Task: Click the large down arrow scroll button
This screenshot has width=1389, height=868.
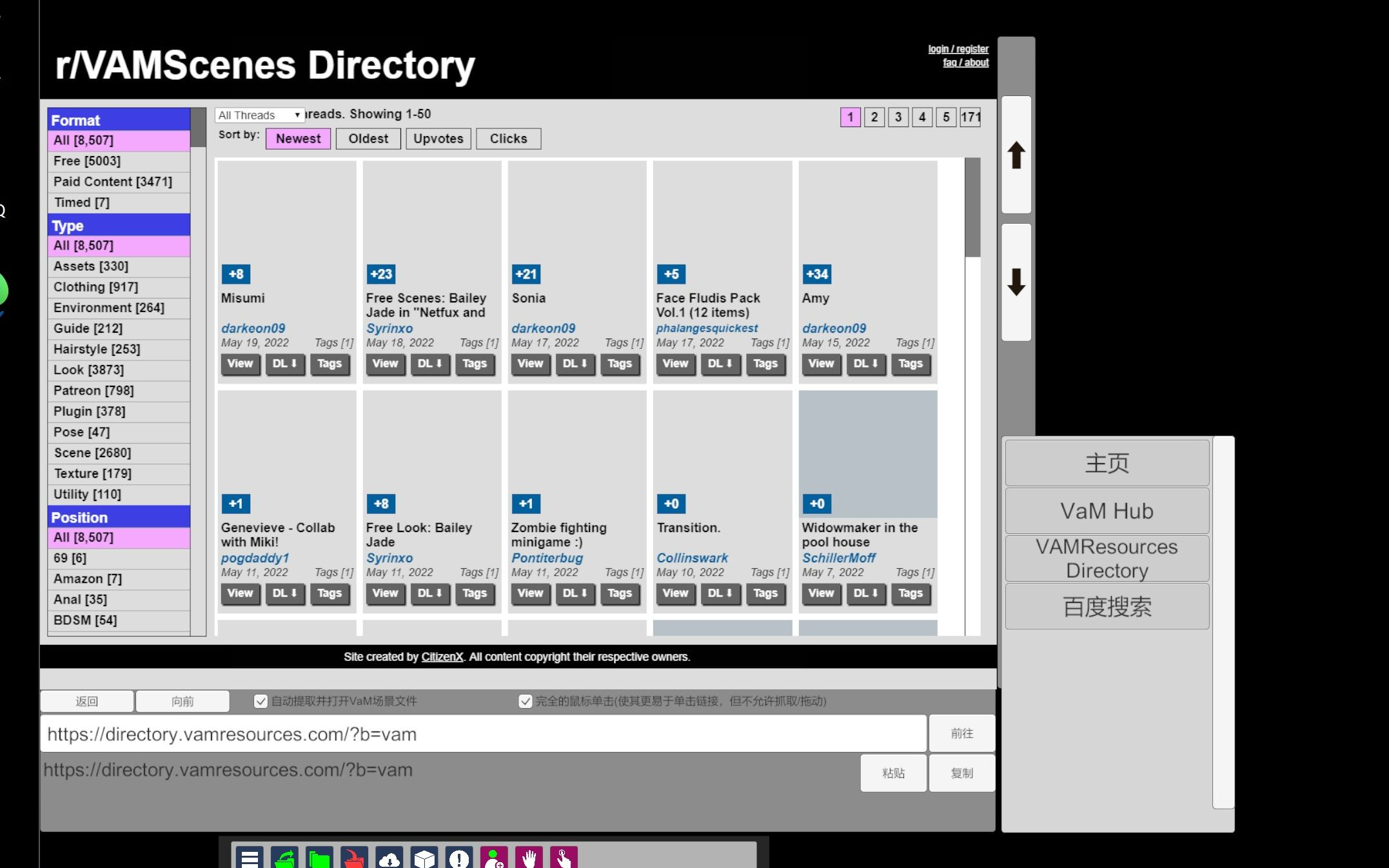Action: coord(1016,282)
